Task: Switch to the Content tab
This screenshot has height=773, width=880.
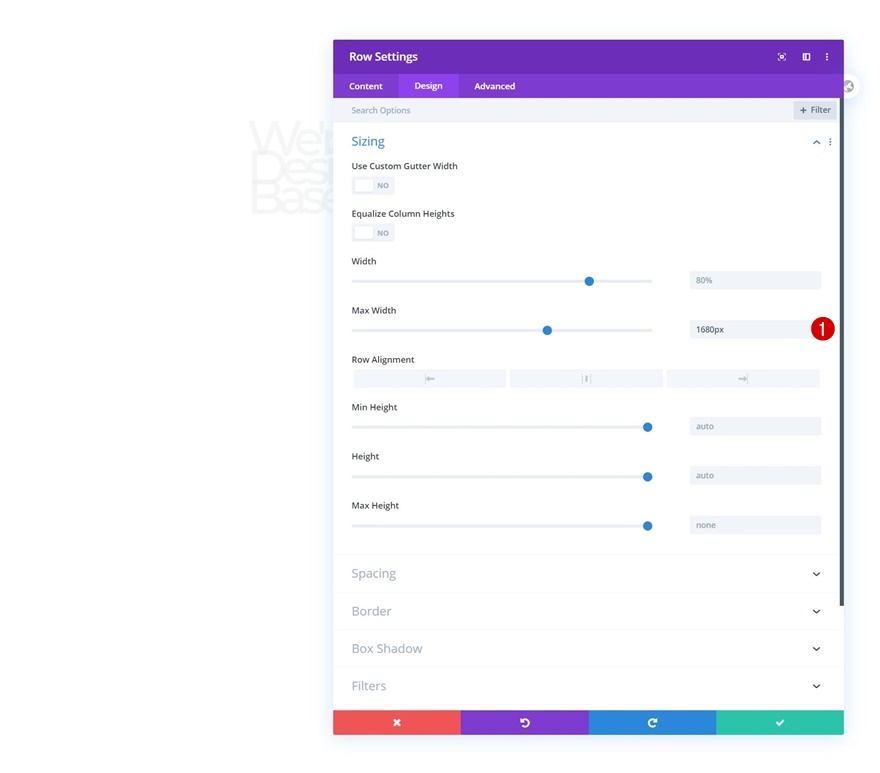Action: (365, 86)
